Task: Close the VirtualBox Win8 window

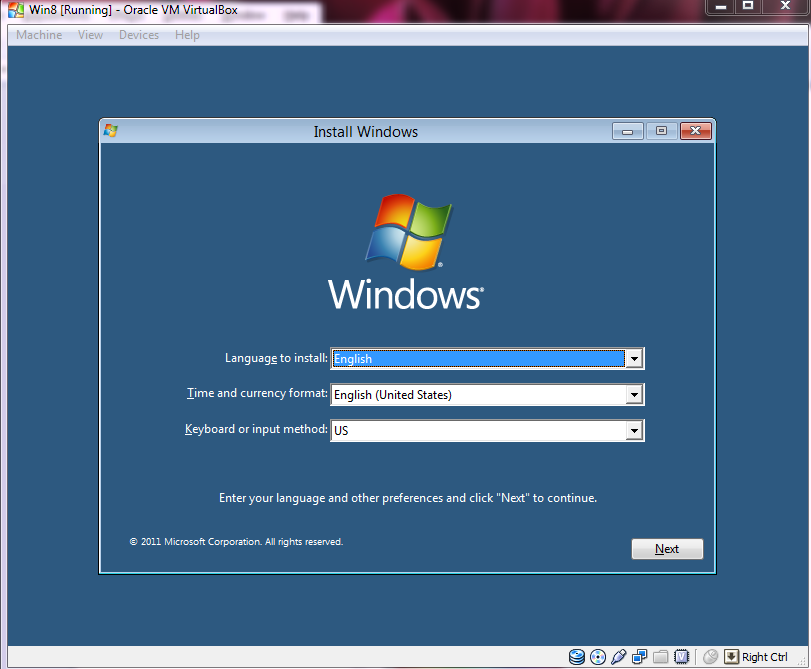Action: pyautogui.click(x=785, y=7)
